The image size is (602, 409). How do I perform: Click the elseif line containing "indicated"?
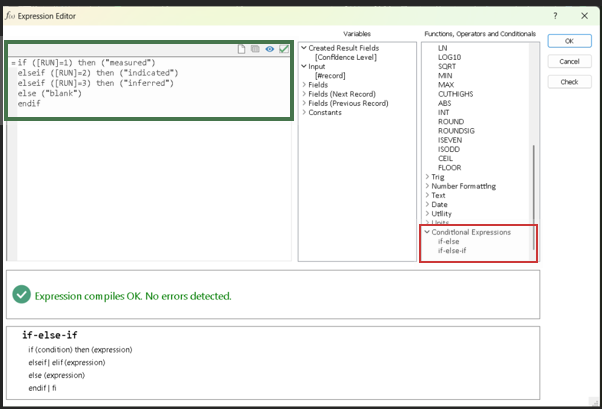(98, 73)
